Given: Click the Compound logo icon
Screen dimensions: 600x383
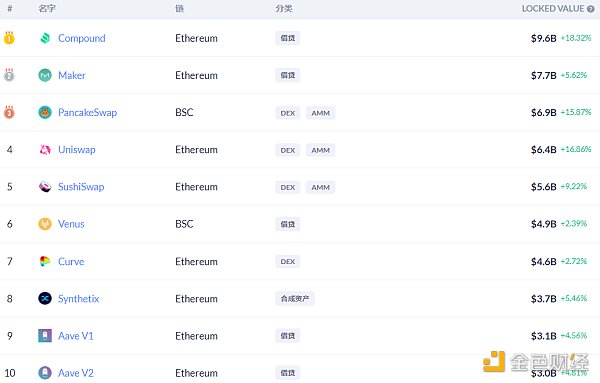Looking at the screenshot, I should point(45,38).
